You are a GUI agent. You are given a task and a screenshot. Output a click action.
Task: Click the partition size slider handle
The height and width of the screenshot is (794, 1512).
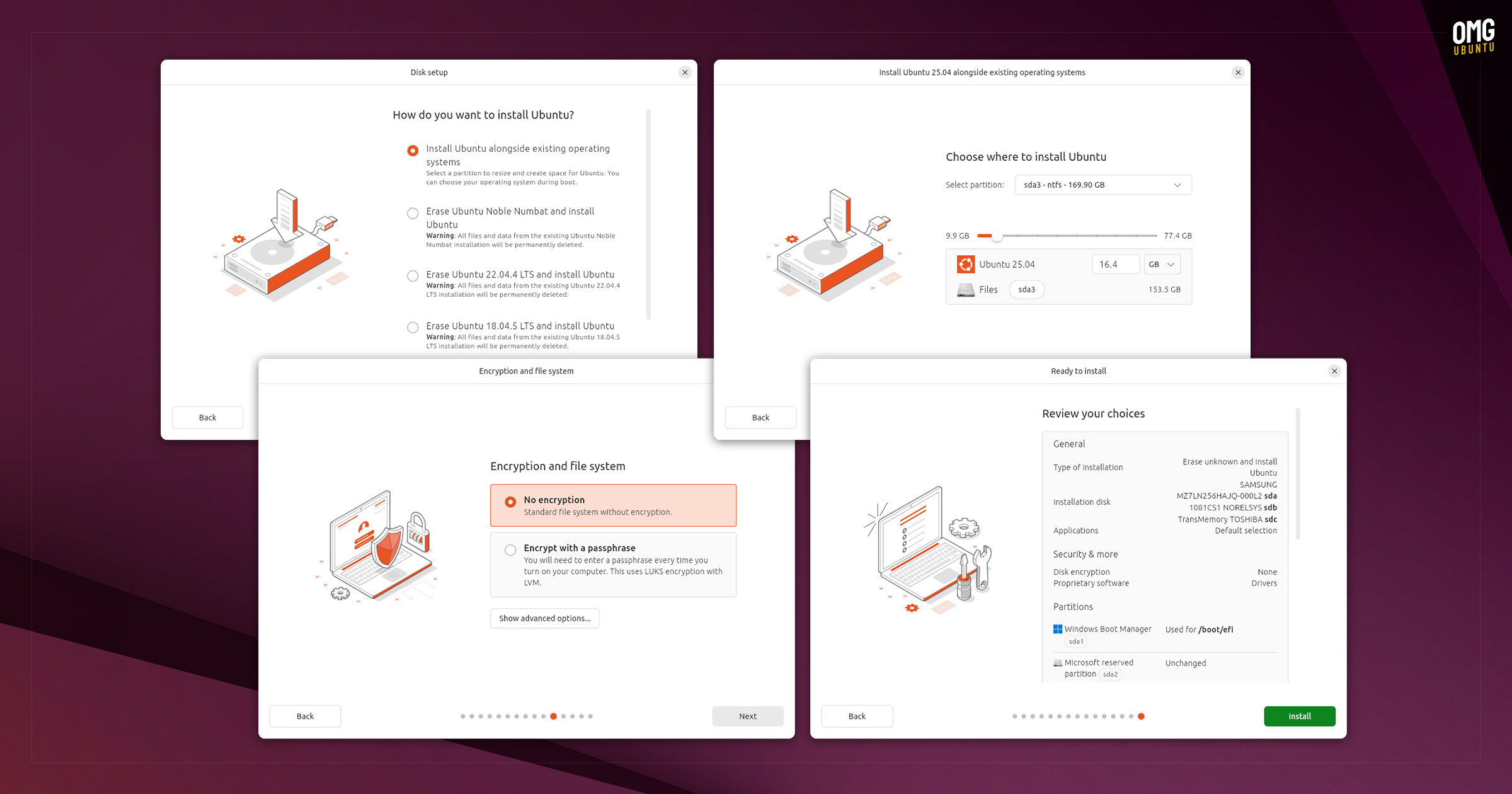997,236
